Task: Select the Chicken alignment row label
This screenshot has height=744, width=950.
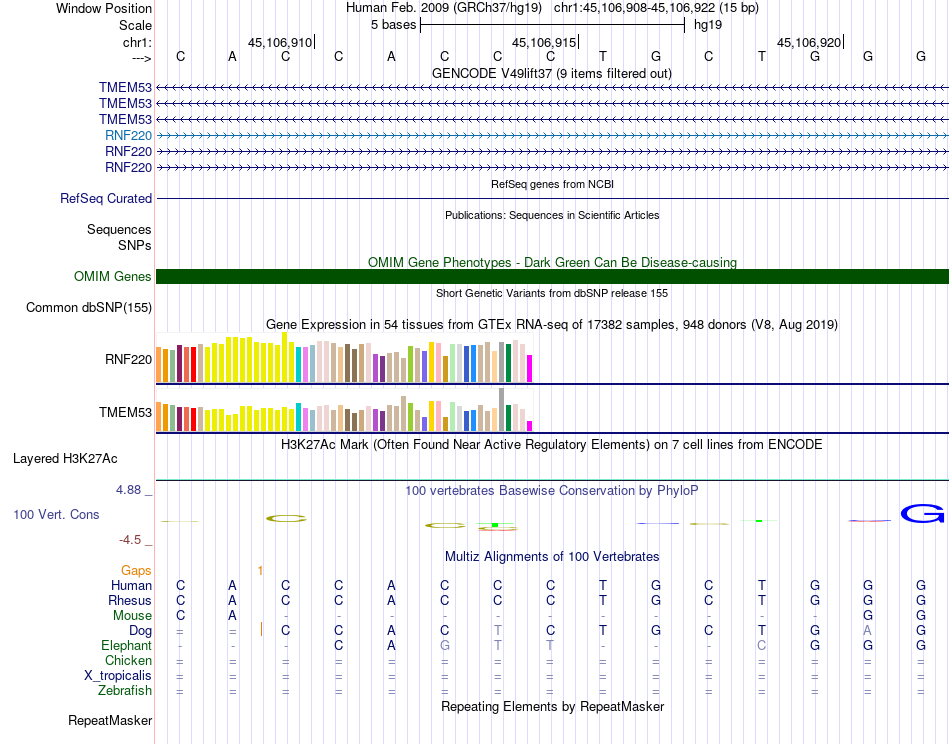Action: (128, 660)
